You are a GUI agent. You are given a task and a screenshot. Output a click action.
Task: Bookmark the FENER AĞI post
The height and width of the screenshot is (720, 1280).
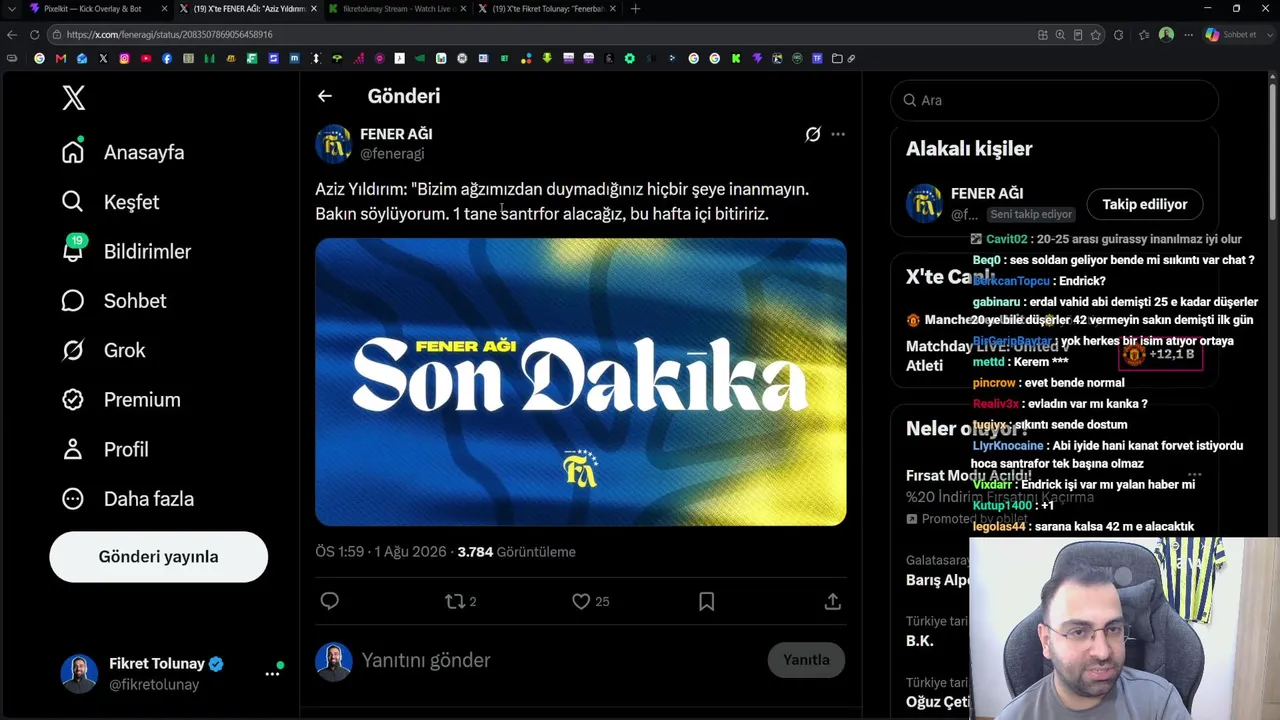706,601
